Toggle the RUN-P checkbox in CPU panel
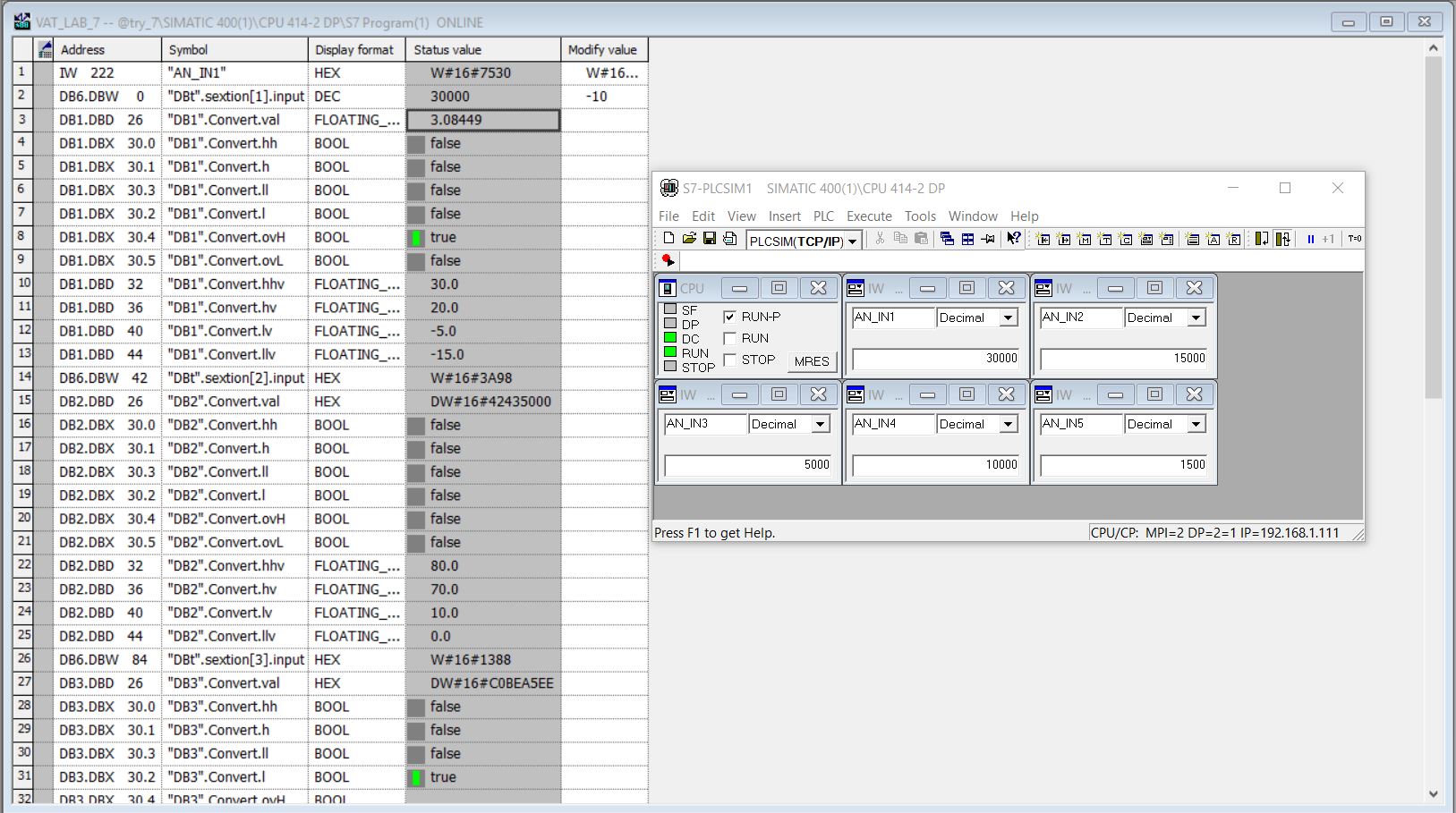This screenshot has height=813, width=1456. (729, 317)
